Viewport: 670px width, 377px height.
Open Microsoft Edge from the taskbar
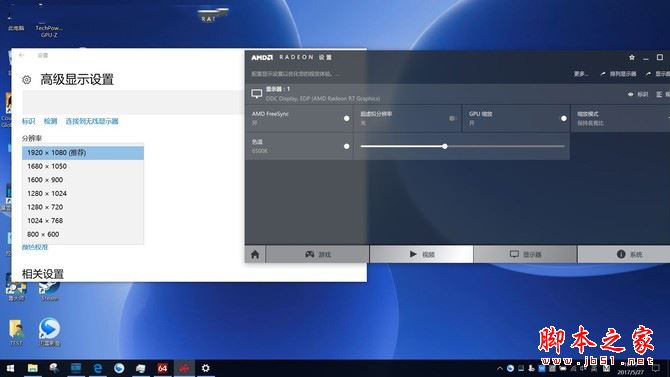pos(97,368)
